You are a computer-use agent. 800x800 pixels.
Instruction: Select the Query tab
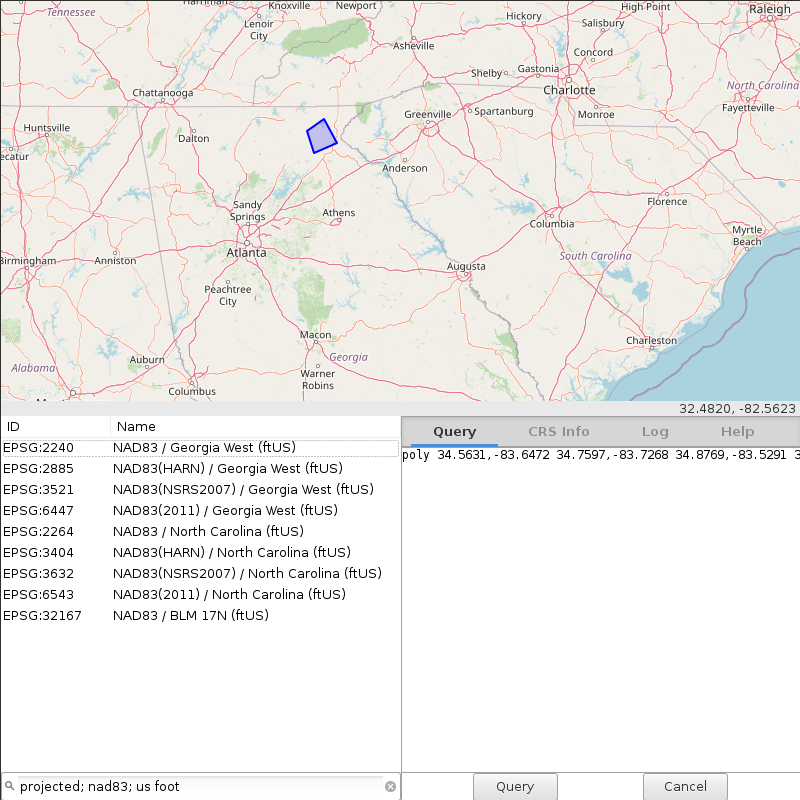[x=454, y=432]
